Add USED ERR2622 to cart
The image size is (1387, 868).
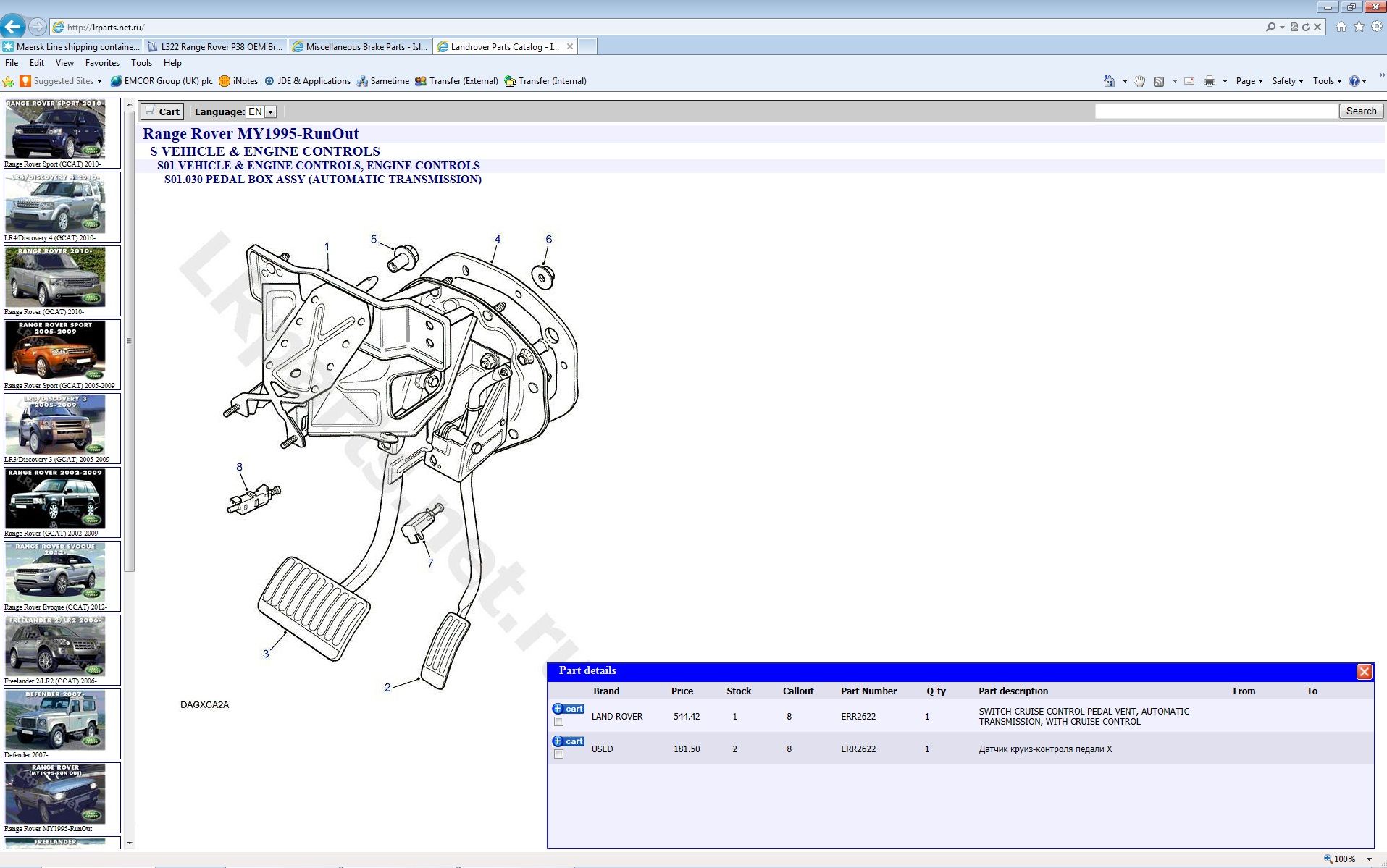click(568, 741)
